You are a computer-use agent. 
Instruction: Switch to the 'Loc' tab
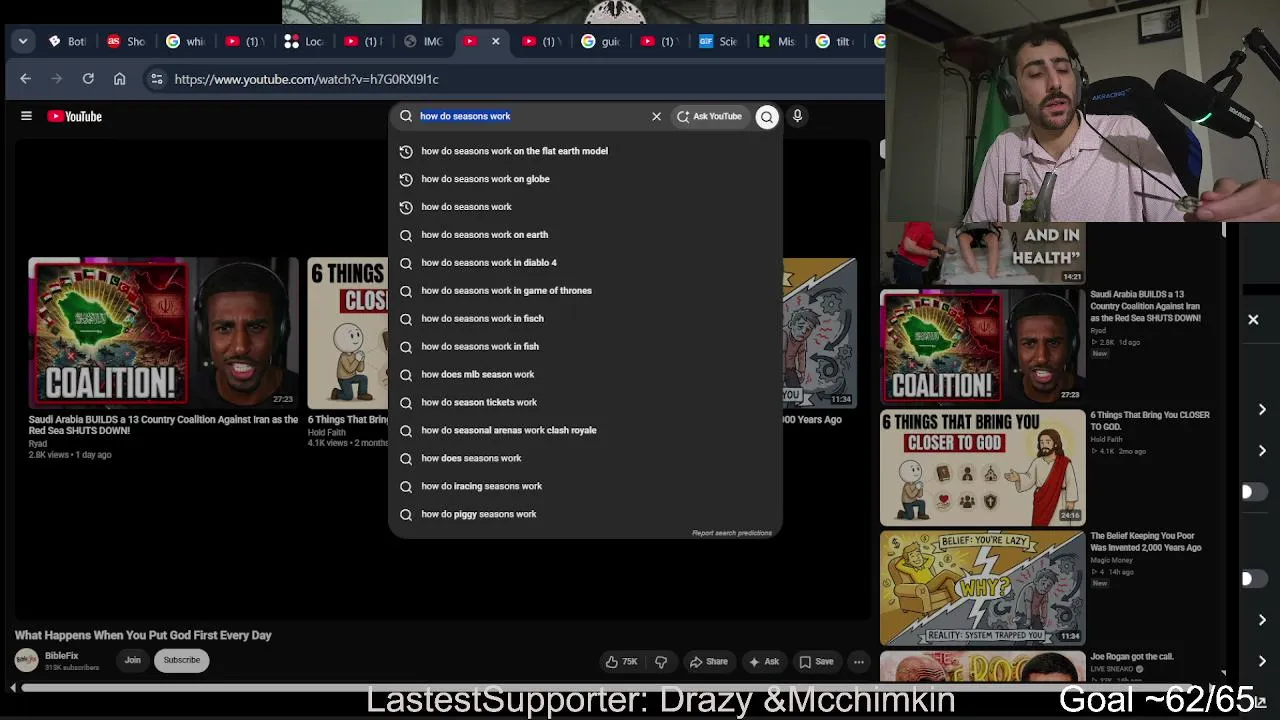(304, 41)
